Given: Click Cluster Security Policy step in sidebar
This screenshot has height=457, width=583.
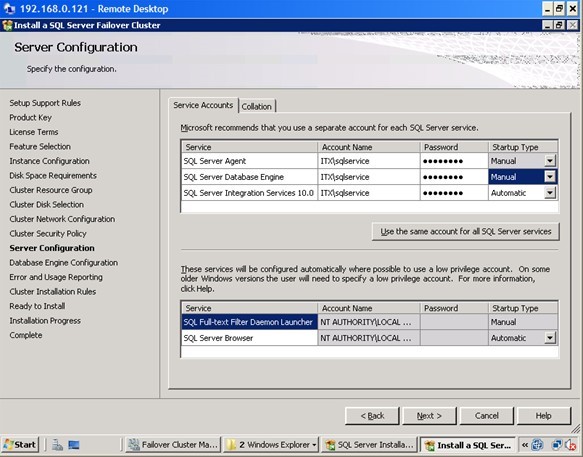Looking at the screenshot, I should pos(48,234).
